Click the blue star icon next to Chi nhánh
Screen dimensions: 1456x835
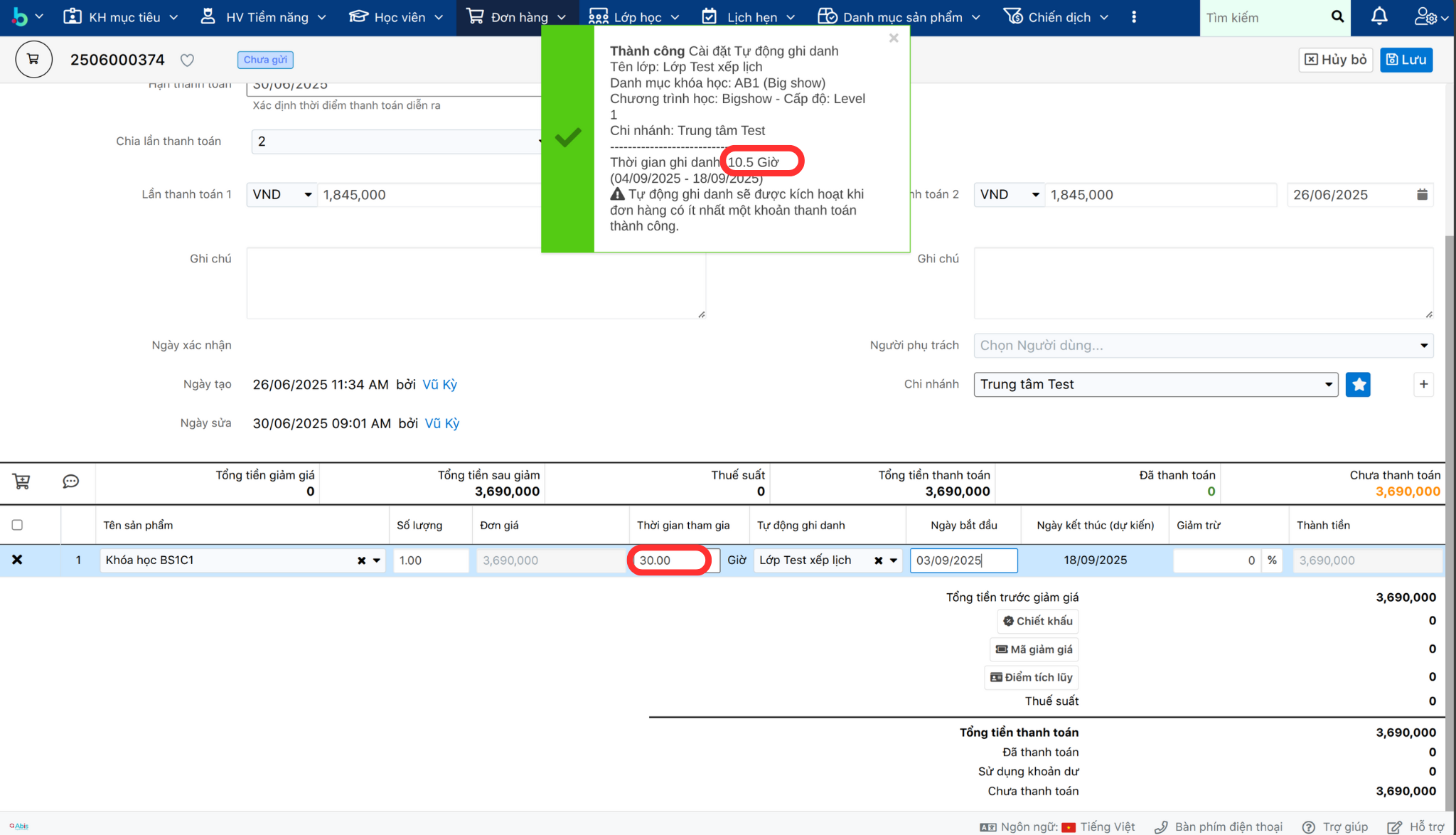(x=1357, y=385)
